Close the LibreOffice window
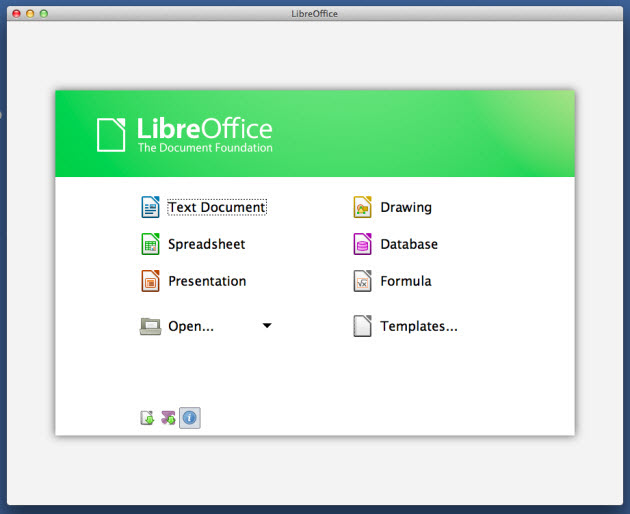 tap(16, 14)
